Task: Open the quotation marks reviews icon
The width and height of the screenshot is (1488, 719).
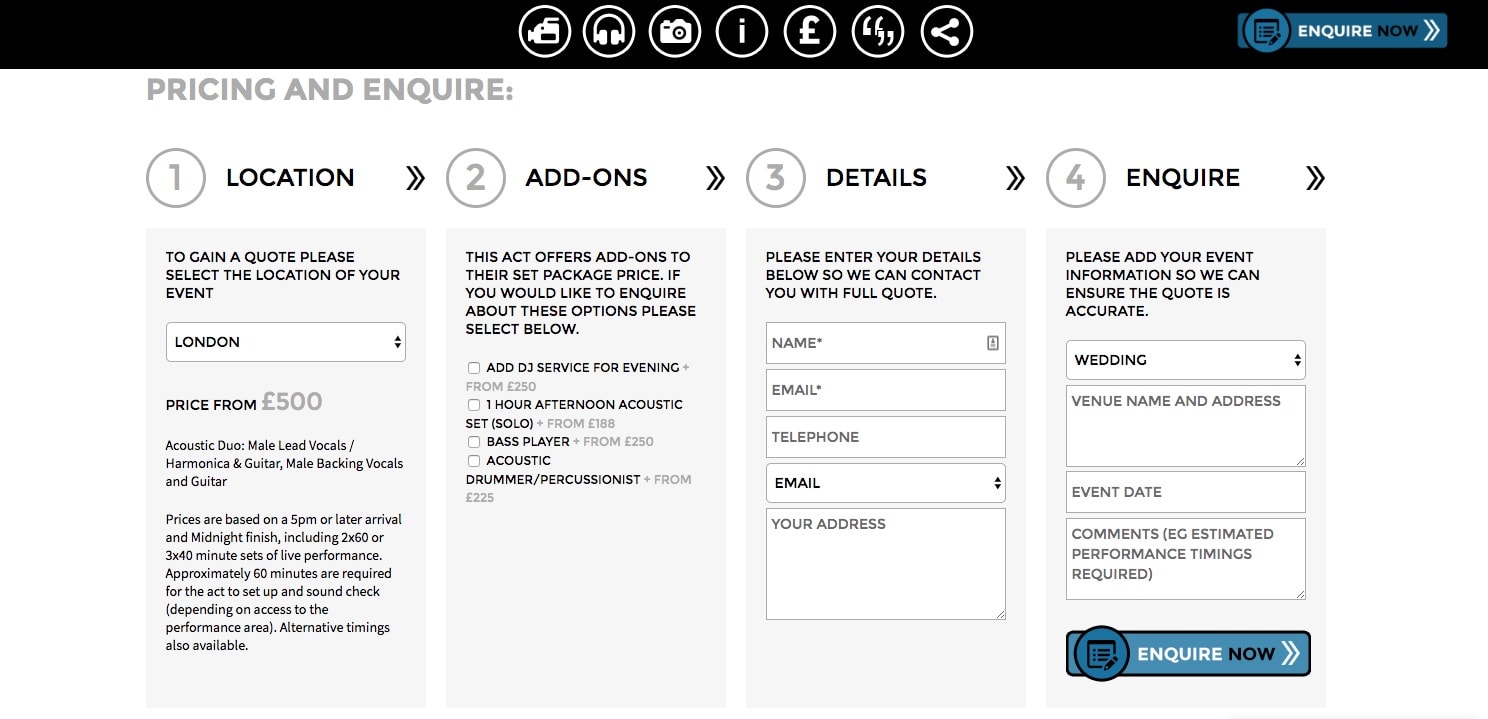Action: point(877,32)
